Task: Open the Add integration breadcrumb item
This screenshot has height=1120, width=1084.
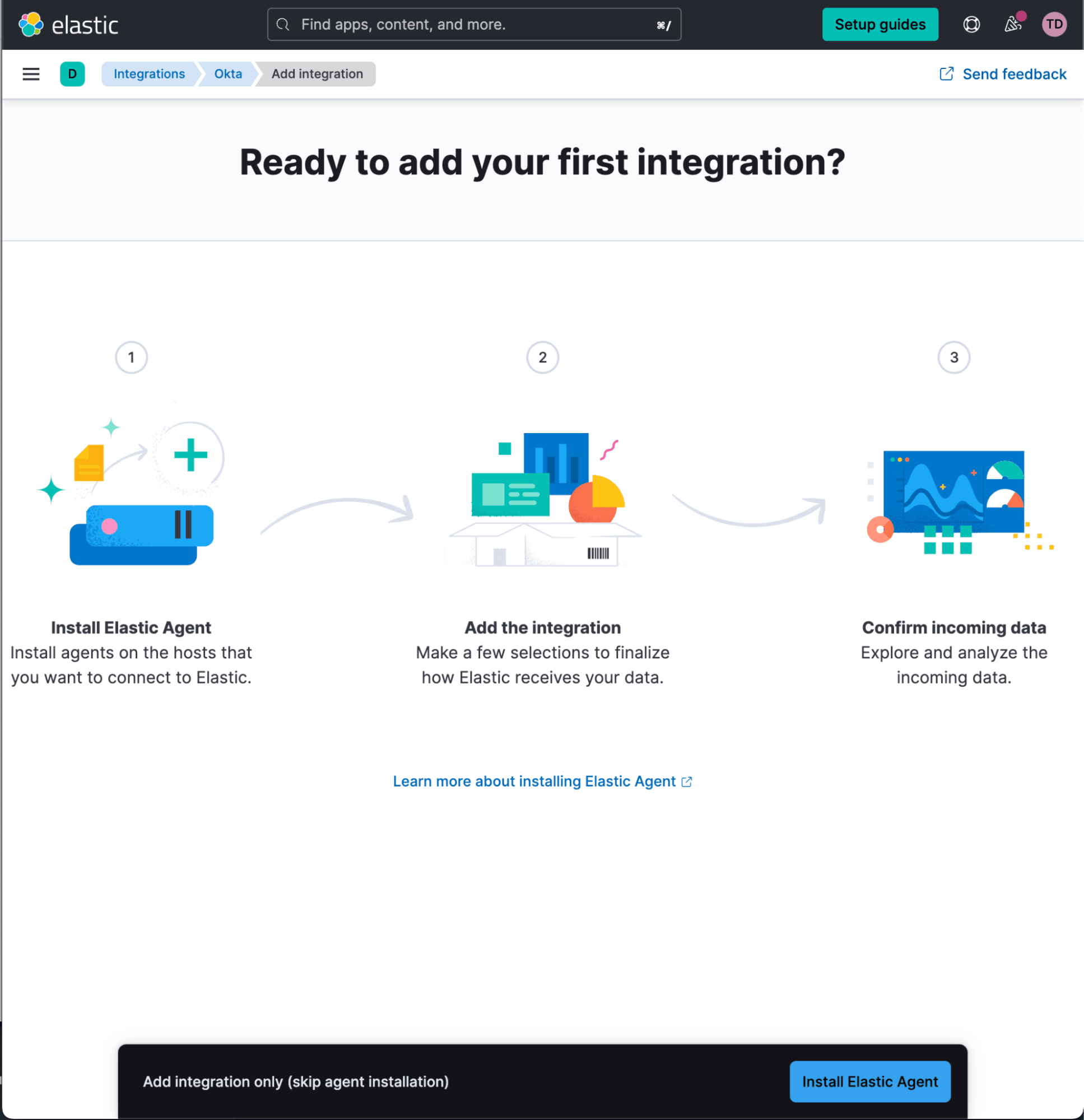Action: pyautogui.click(x=317, y=73)
